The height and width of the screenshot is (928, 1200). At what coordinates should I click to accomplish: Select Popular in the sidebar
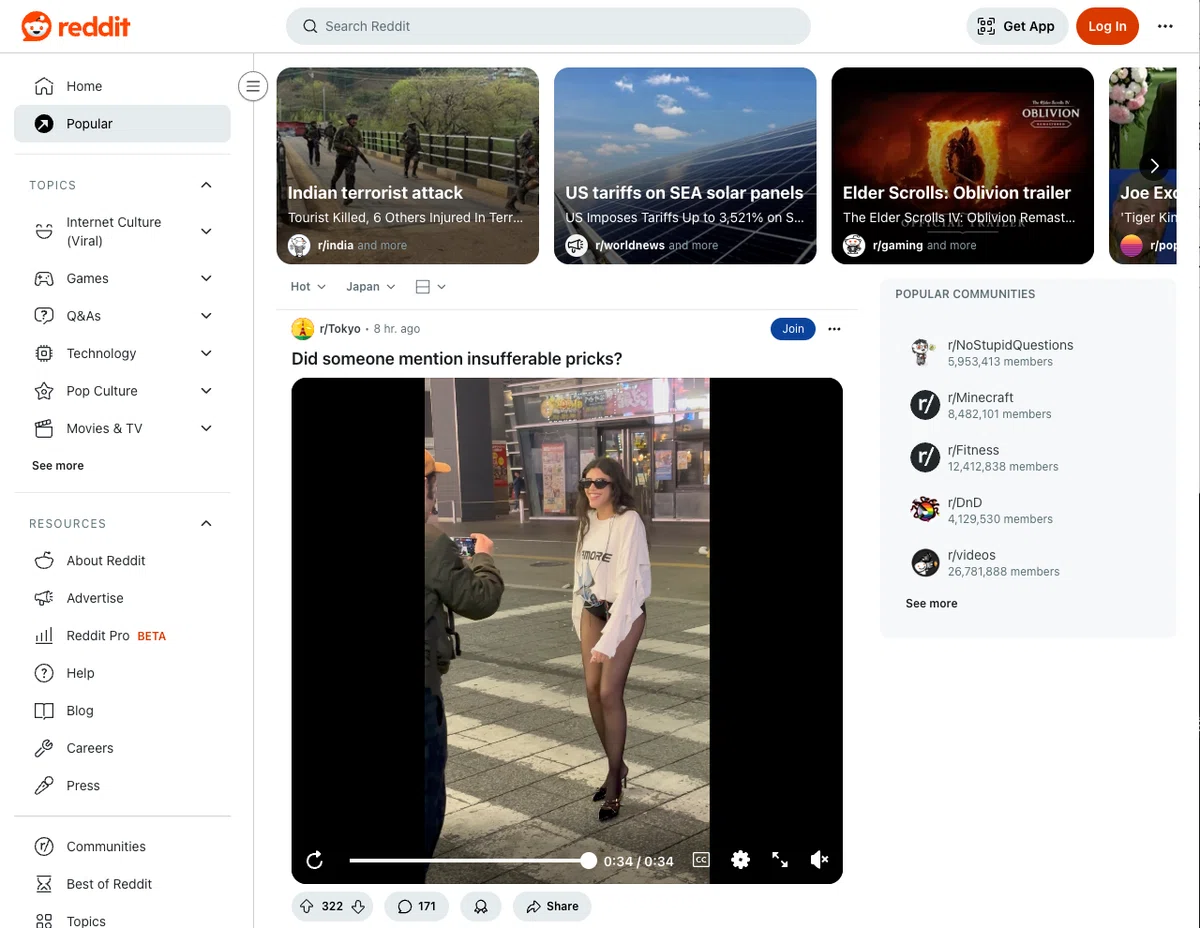(x=122, y=124)
